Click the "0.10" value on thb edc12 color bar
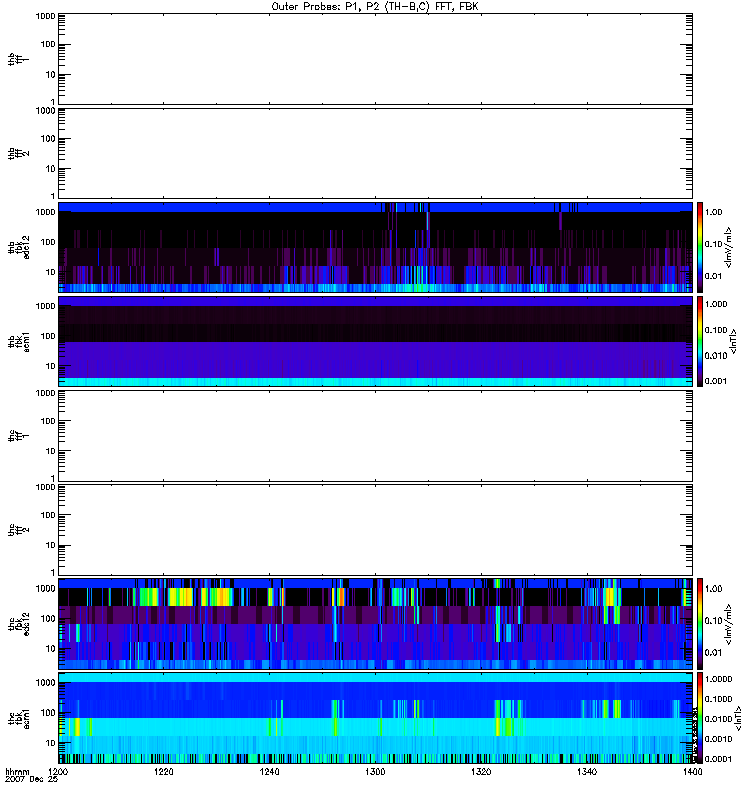 tap(713, 244)
